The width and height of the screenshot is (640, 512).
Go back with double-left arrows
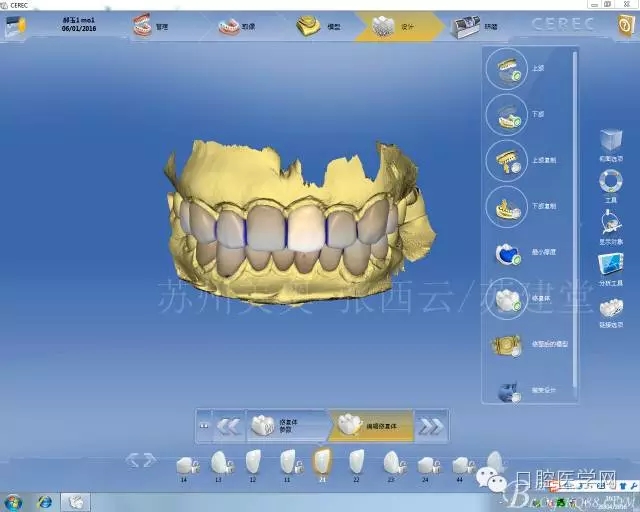point(229,427)
